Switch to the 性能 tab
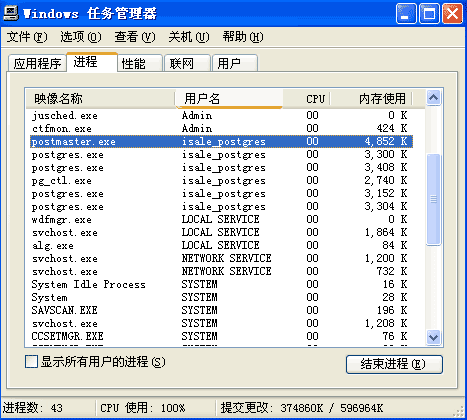 point(140,63)
